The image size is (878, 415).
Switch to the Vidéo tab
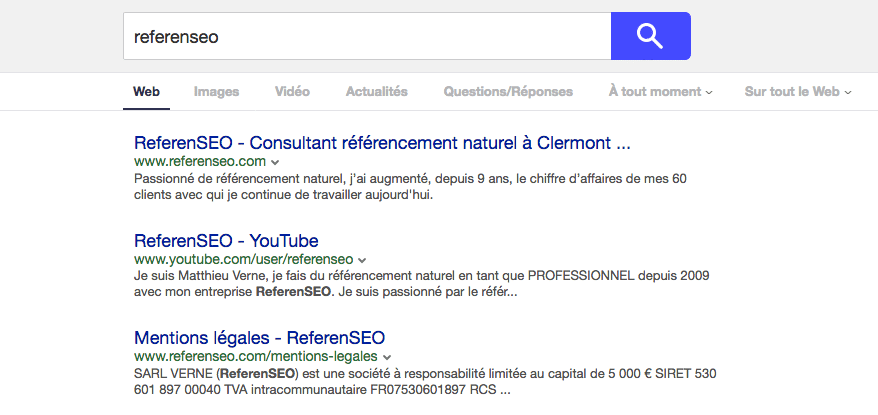292,91
